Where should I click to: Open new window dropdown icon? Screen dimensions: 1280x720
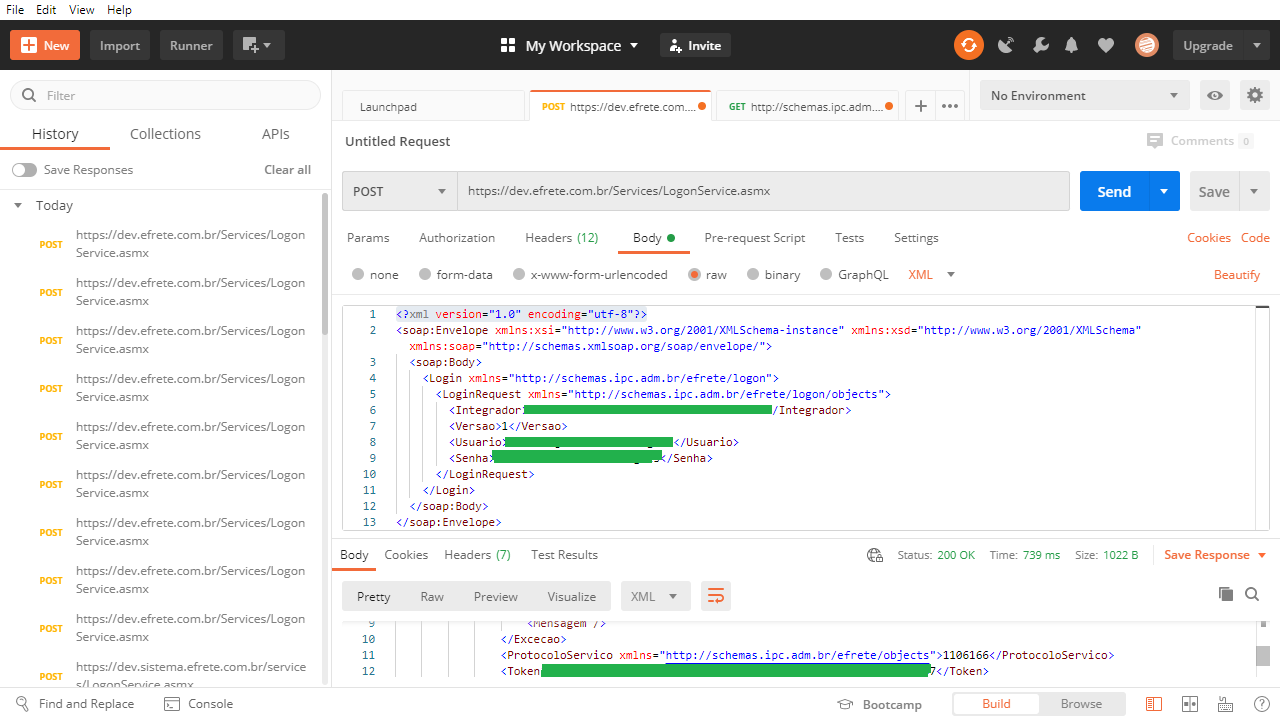click(x=259, y=45)
